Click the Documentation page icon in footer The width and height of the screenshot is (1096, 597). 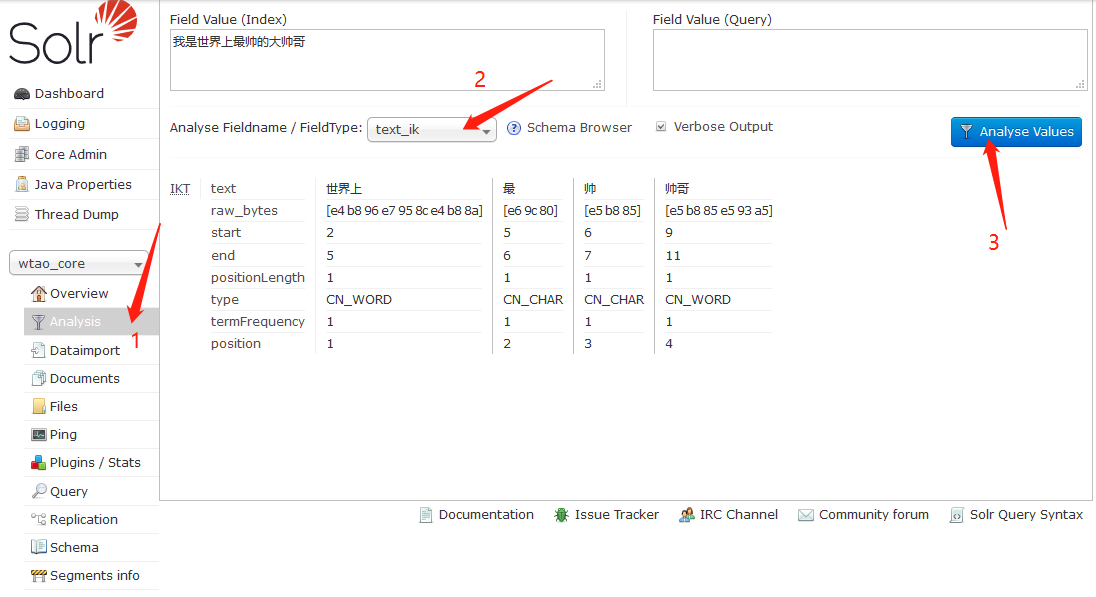point(426,515)
